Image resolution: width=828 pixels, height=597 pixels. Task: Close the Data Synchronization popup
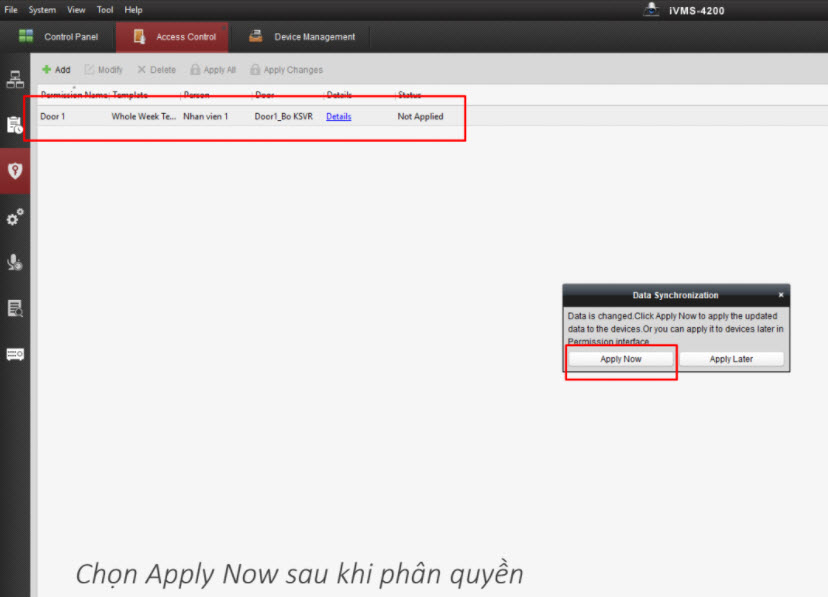click(781, 295)
